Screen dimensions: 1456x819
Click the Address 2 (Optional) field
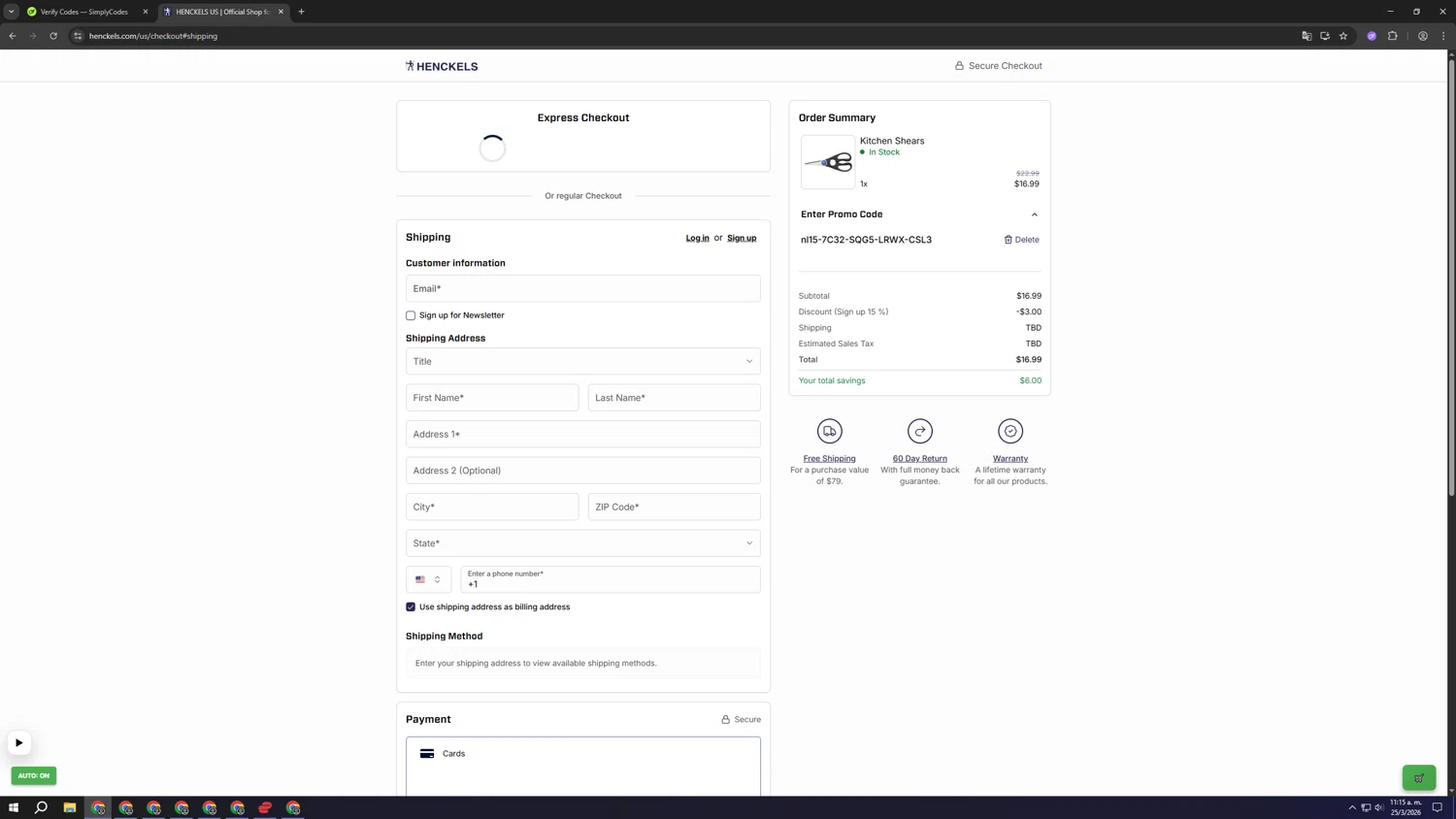(583, 471)
